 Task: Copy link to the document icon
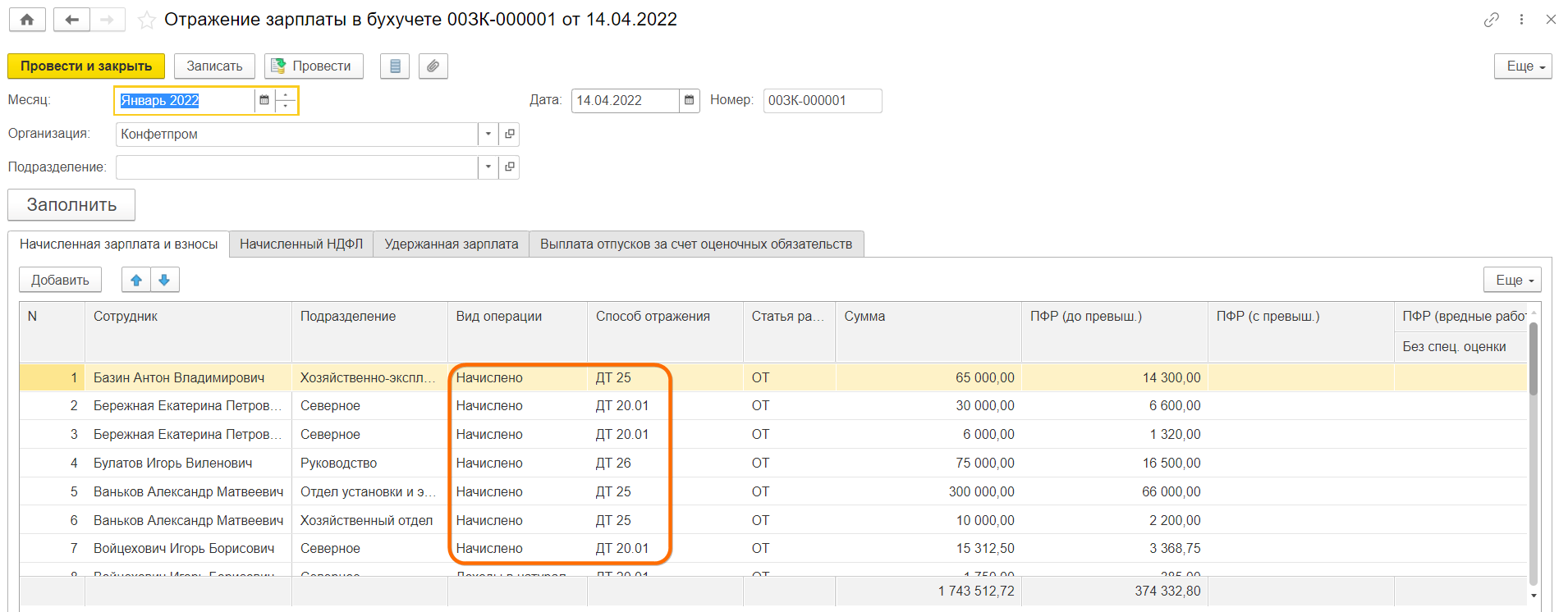[x=1492, y=20]
